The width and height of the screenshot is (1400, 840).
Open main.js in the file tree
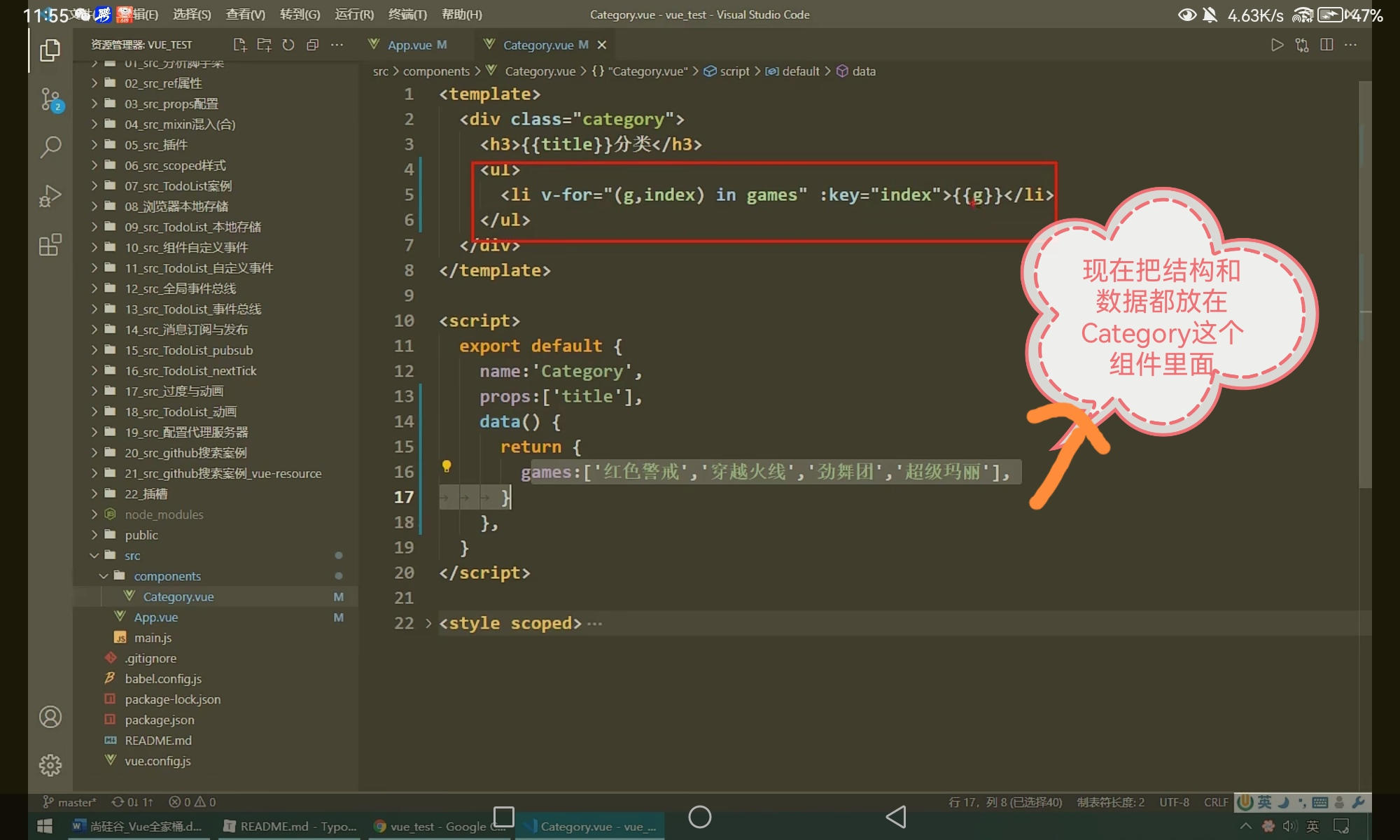click(x=153, y=638)
